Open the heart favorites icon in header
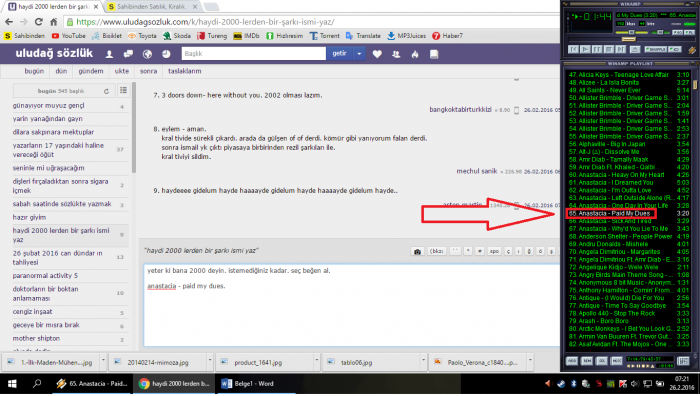The width and height of the screenshot is (700, 396). tap(377, 54)
